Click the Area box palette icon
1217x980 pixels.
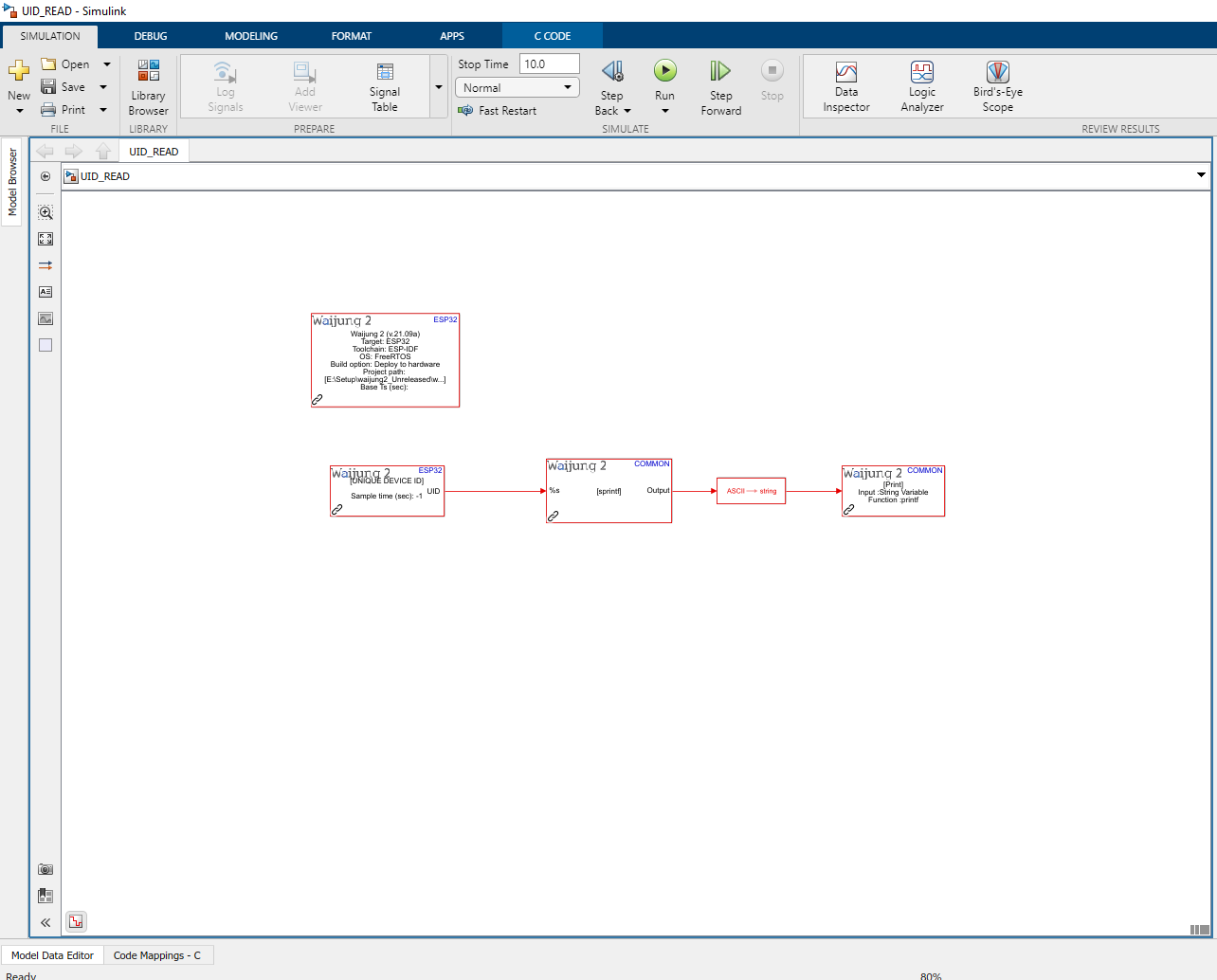[45, 345]
